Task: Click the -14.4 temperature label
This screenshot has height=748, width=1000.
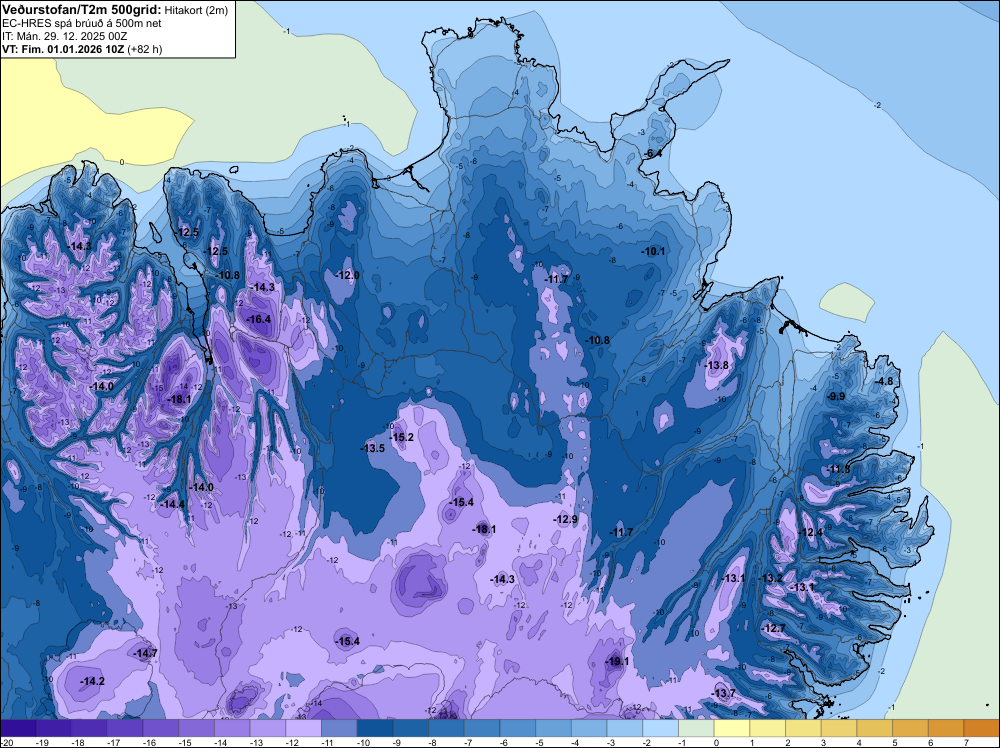Action: pyautogui.click(x=172, y=504)
